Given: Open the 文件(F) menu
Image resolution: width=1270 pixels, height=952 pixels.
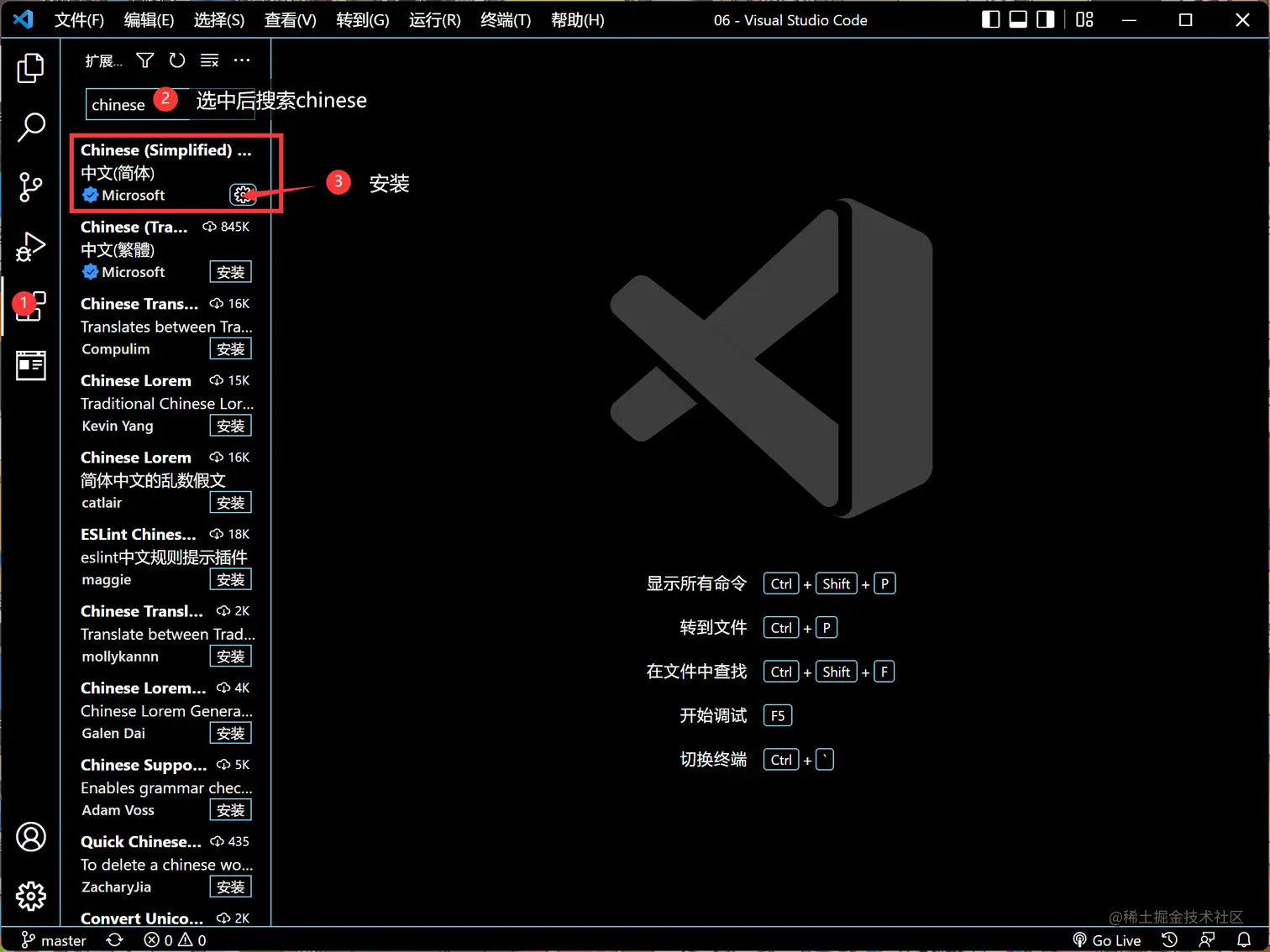Looking at the screenshot, I should click(x=80, y=20).
